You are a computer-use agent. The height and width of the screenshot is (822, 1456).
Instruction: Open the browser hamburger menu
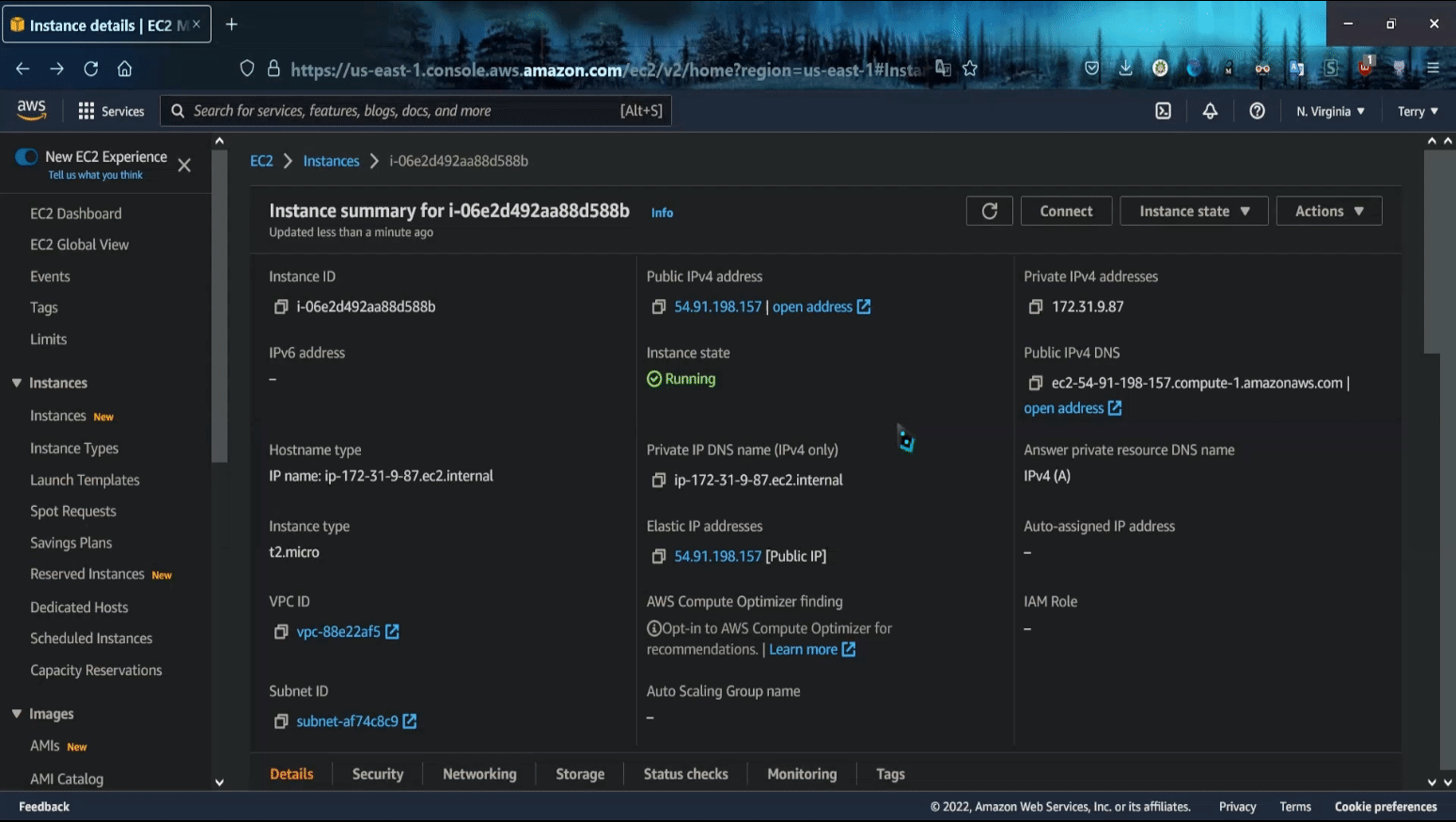coord(1433,68)
